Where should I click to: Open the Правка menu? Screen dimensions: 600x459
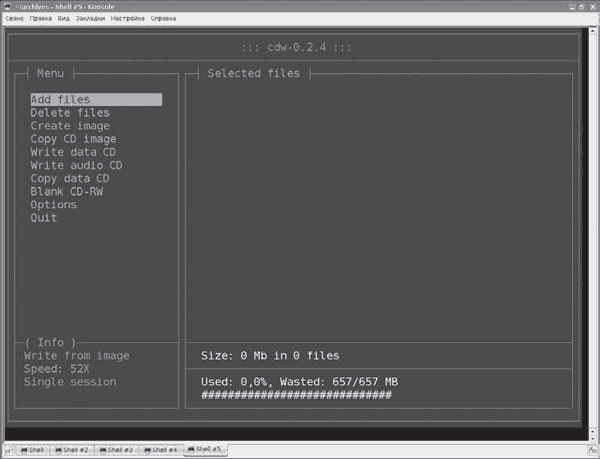[x=41, y=18]
